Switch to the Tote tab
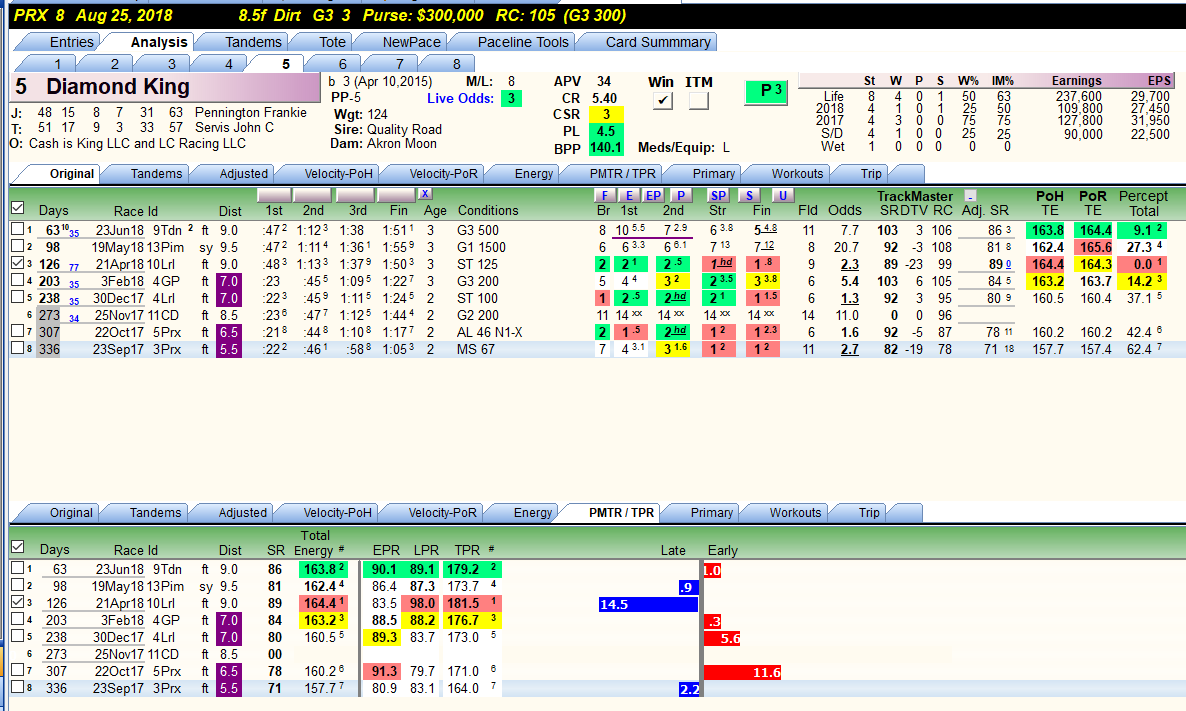Image resolution: width=1186 pixels, height=711 pixels. click(x=332, y=42)
